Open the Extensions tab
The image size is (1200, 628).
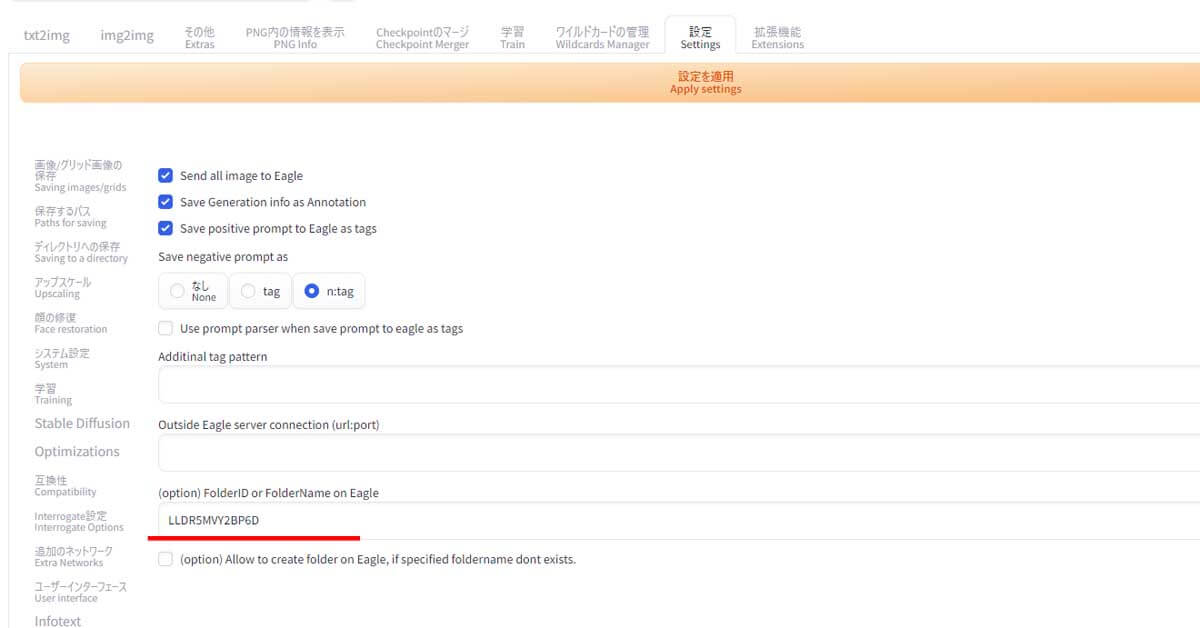[x=777, y=38]
